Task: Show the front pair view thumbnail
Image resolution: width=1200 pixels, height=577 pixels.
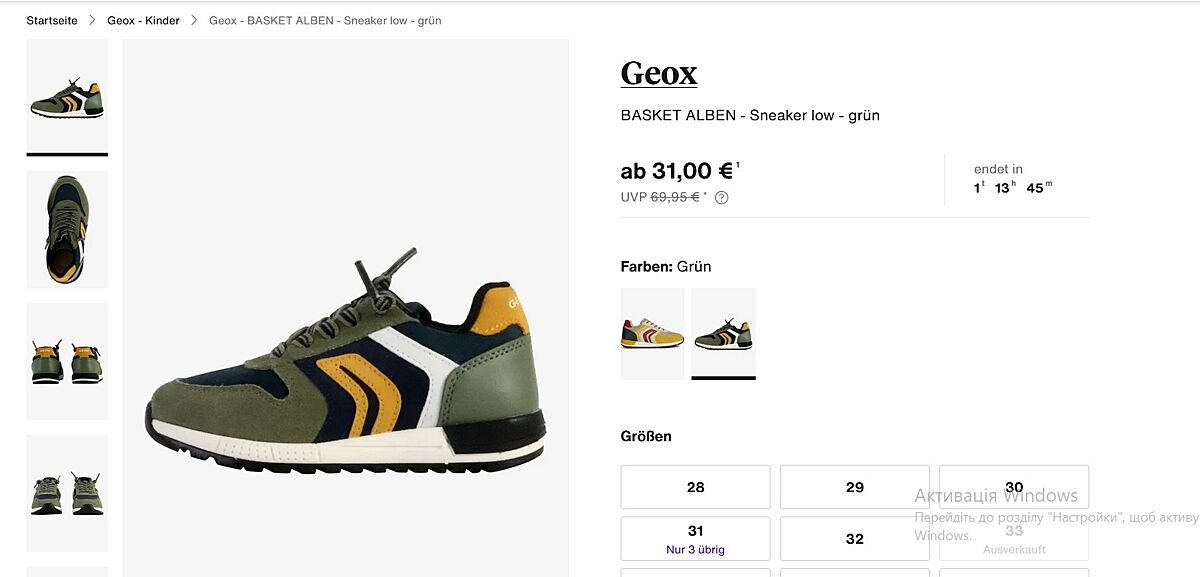Action: pos(67,493)
